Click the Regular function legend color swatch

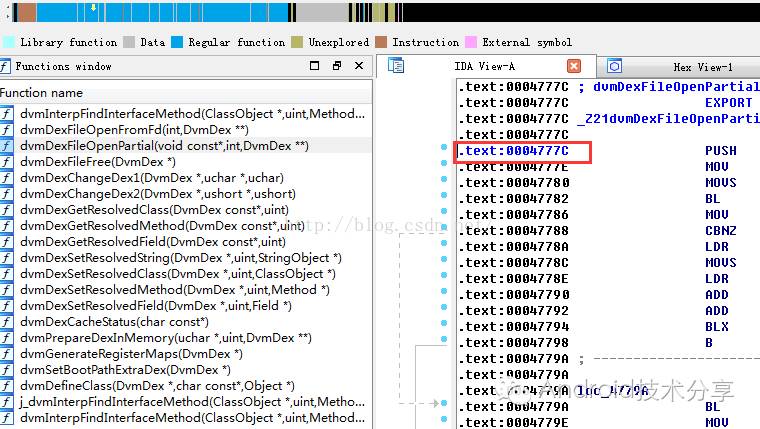click(177, 42)
